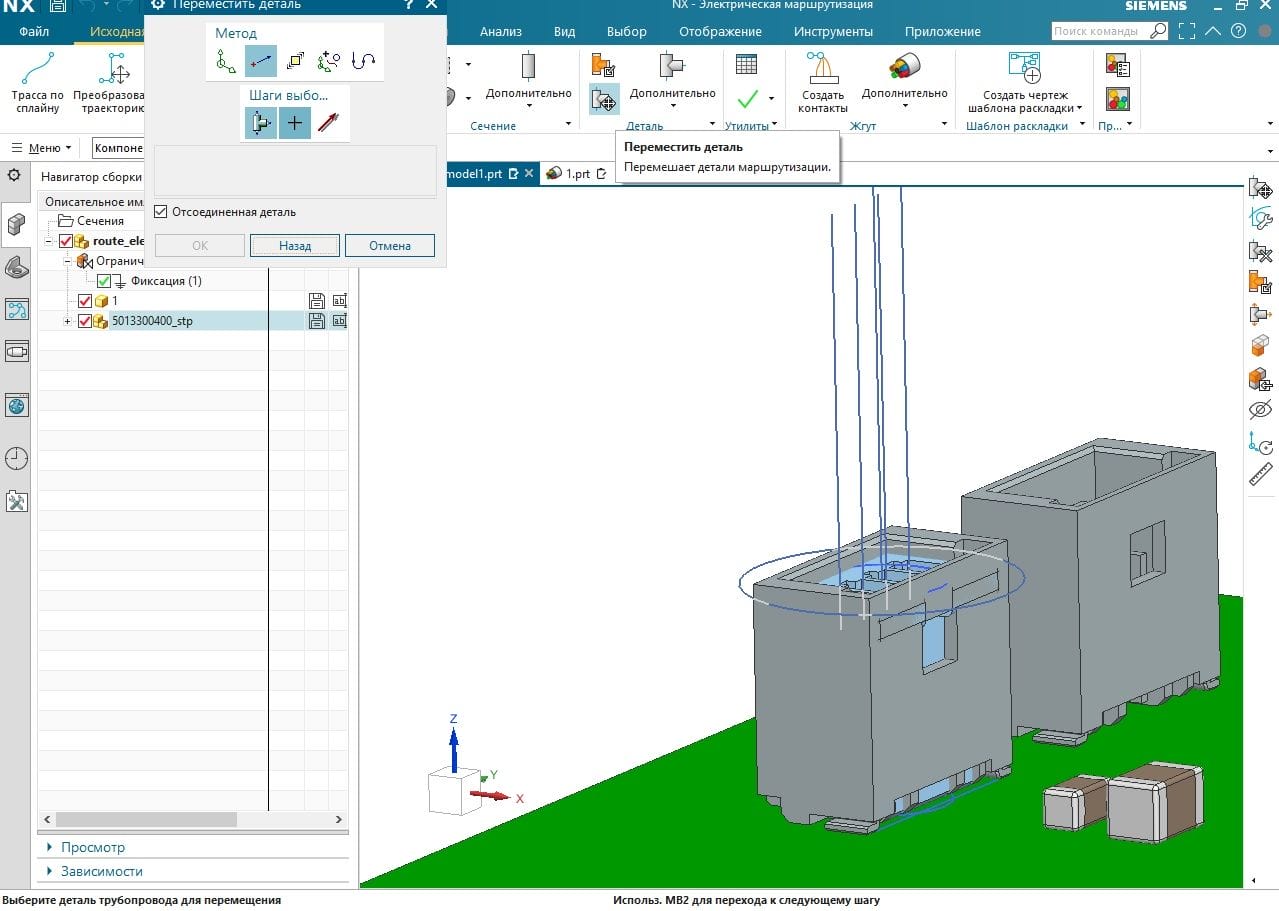1279x911 pixels.
Task: Launch the Трасса по сплайну tool
Action: [37, 82]
